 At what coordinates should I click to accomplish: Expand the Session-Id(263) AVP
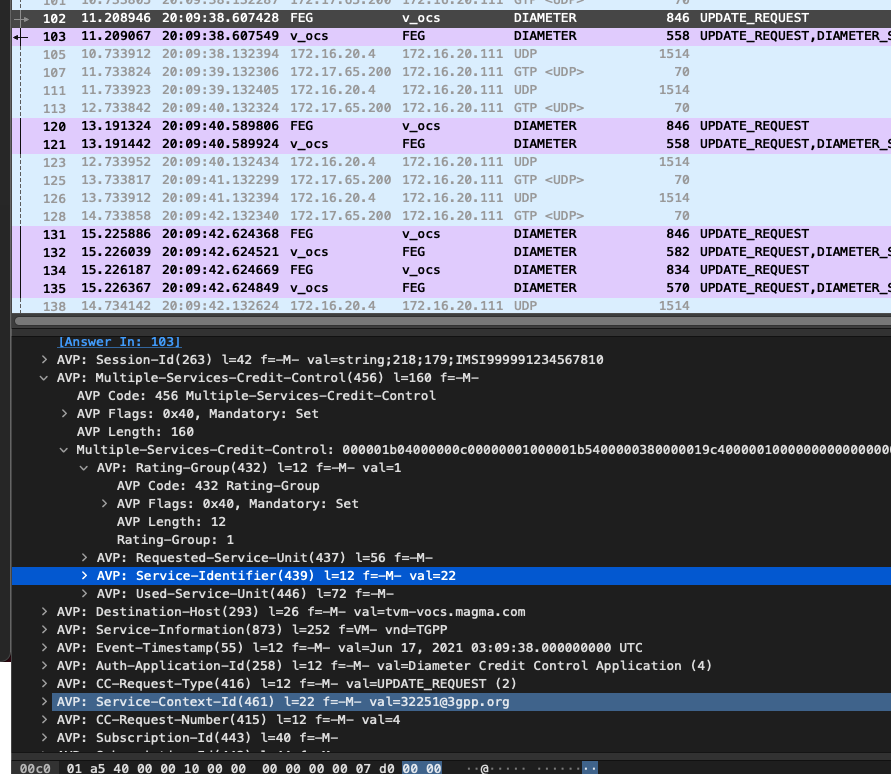pyautogui.click(x=43, y=360)
